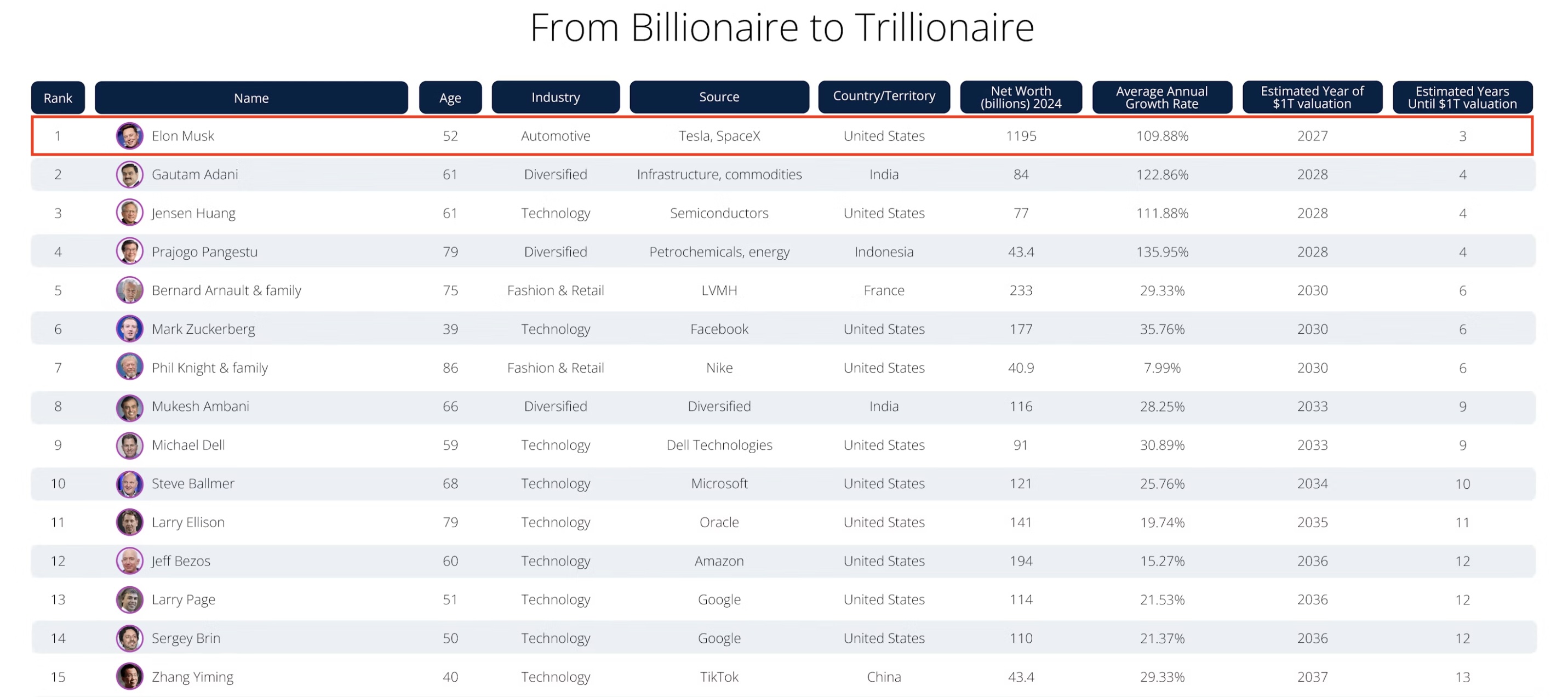Click Estimated Year of $1T valuation header
Screen dimensions: 1568x697
(1312, 97)
